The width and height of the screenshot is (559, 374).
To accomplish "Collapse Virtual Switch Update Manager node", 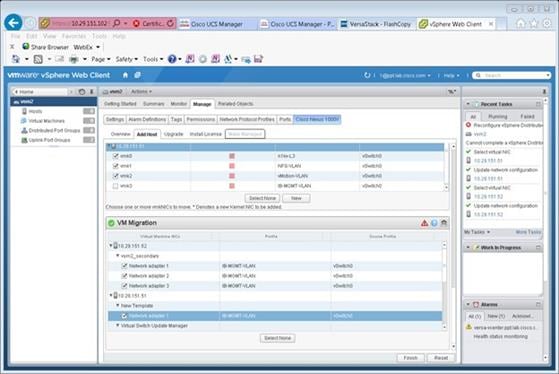I will point(118,326).
